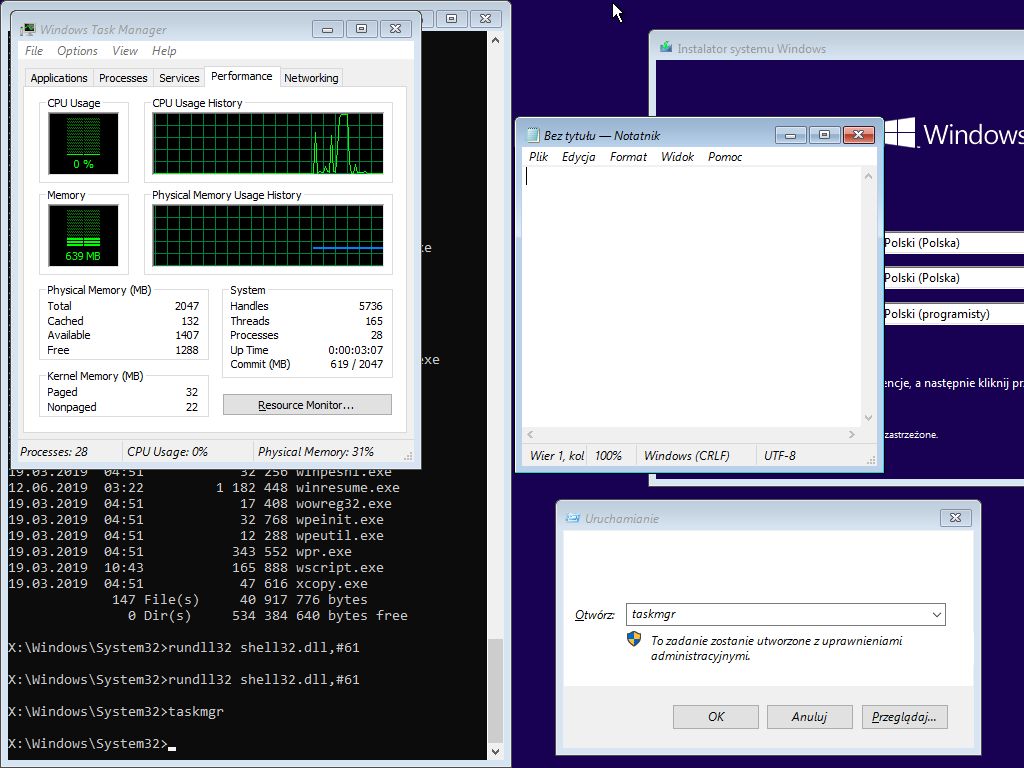Image resolution: width=1024 pixels, height=768 pixels.
Task: Click the admin shield icon in Uruchamianie
Action: click(633, 639)
